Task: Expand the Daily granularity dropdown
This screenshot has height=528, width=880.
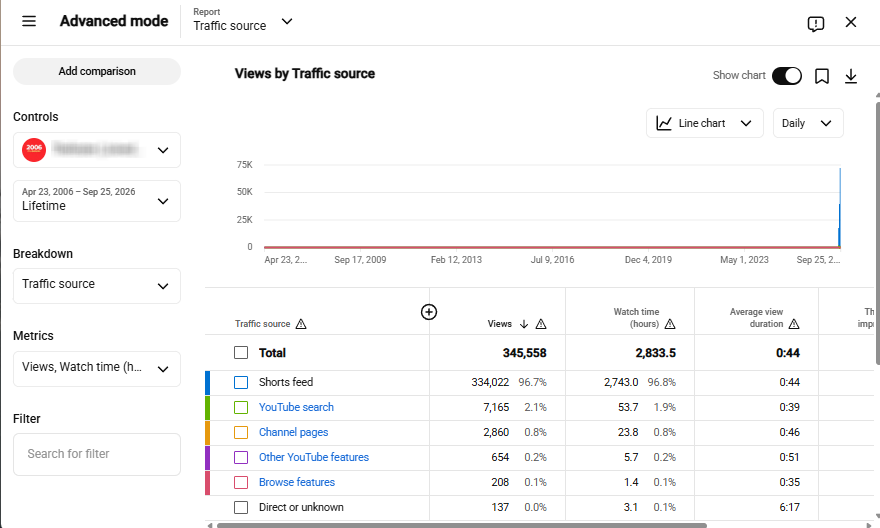Action: click(808, 123)
